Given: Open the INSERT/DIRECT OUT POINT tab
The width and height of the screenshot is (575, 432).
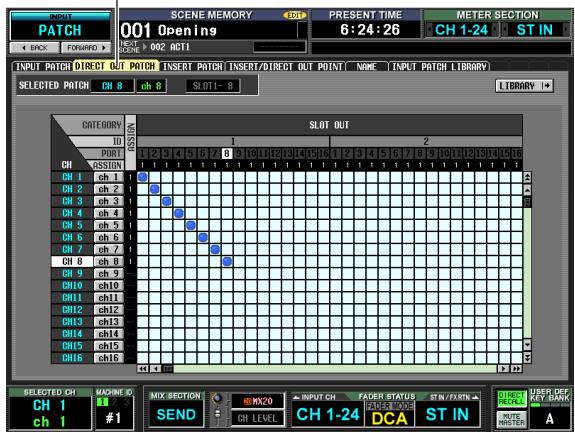Looking at the screenshot, I should [x=285, y=66].
